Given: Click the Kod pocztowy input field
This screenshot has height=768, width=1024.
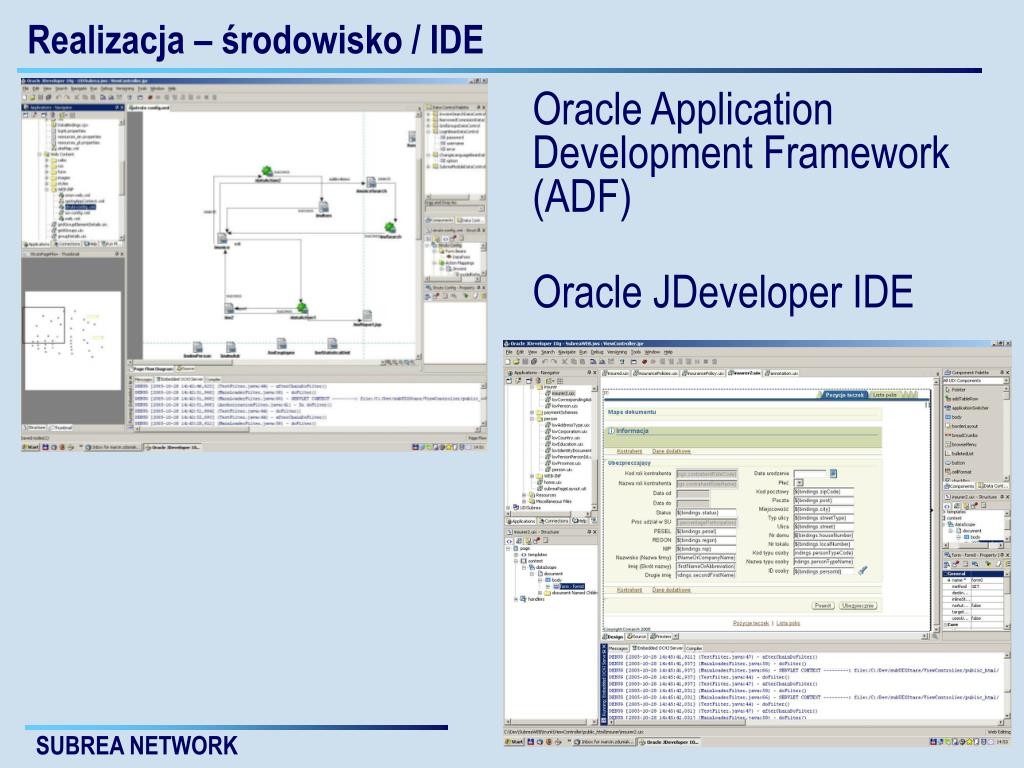Looking at the screenshot, I should coord(824,492).
